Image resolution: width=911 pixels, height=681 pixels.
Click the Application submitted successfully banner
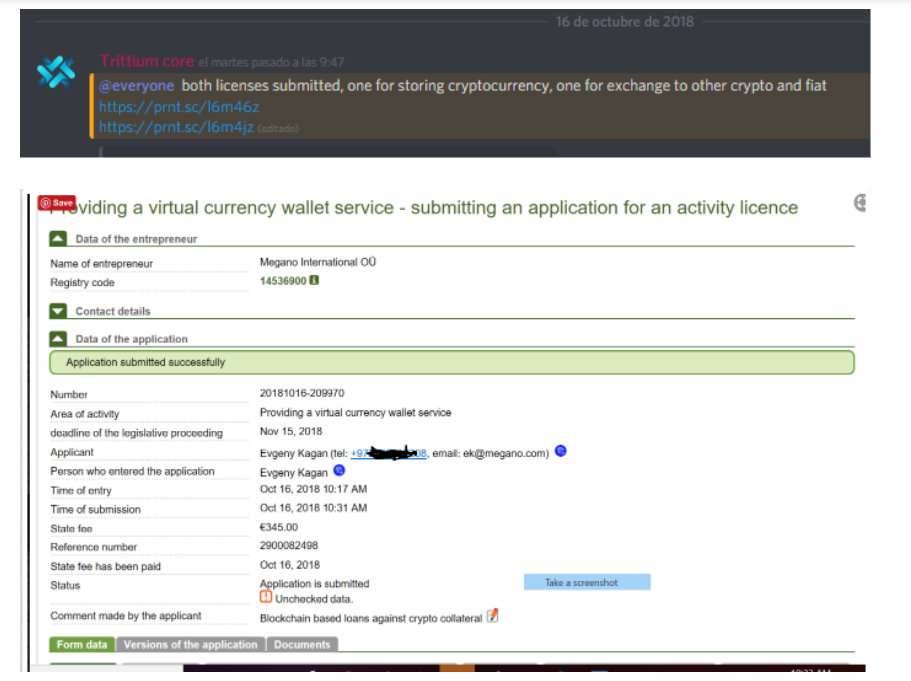[x=452, y=363]
